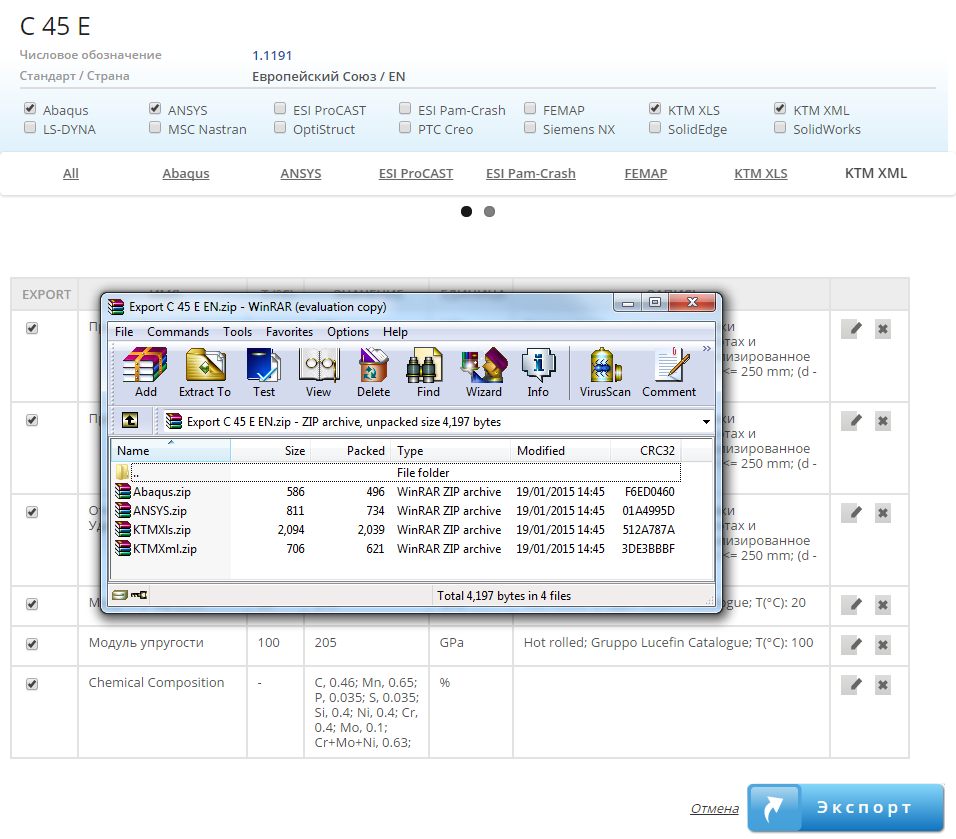Enable the FEMAP export checkbox

(530, 109)
